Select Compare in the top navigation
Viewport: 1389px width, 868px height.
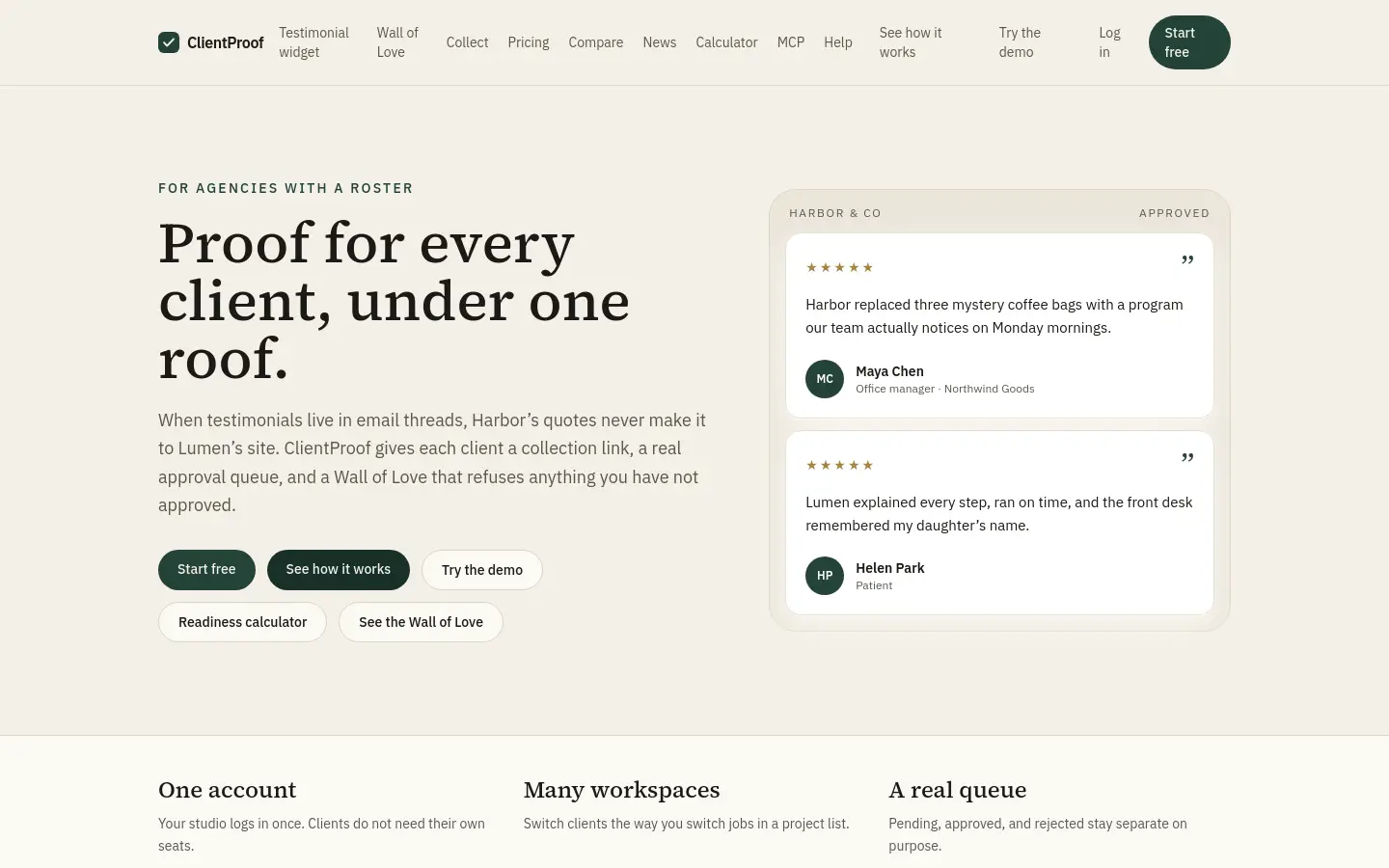click(x=596, y=42)
